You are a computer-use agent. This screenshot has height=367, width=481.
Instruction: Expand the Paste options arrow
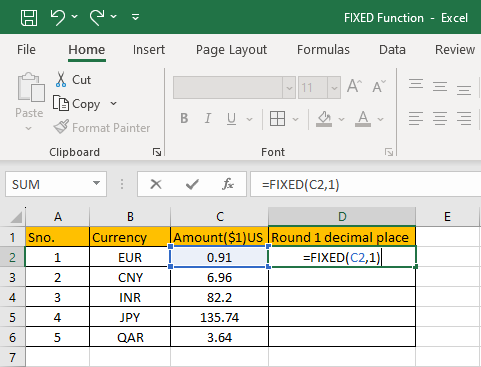pos(29,128)
